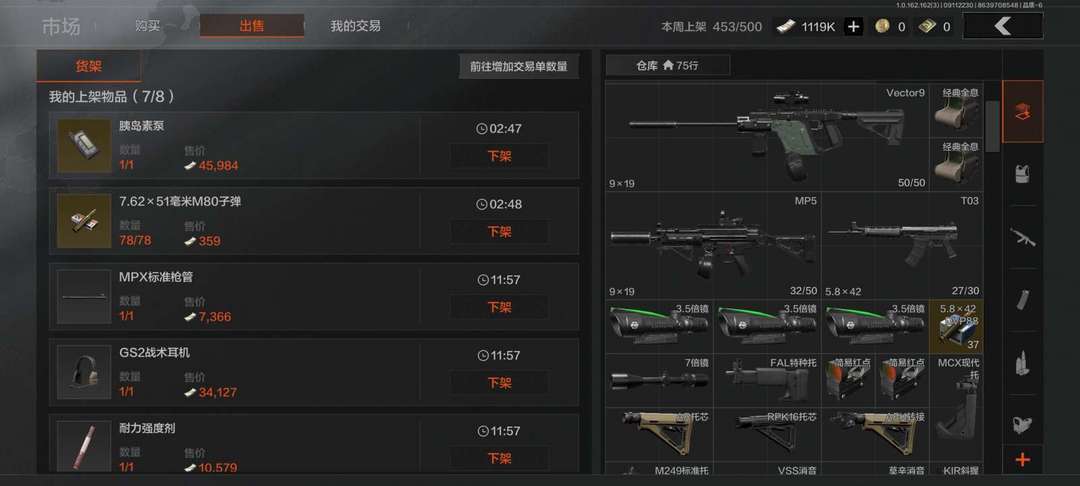Open the 我的交易 tab
Screen dimensions: 1080x486
coord(355,26)
